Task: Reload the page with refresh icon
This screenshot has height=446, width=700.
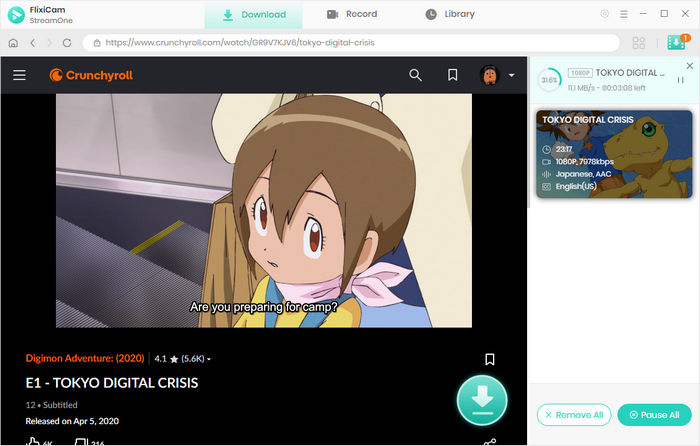Action: 67,43
